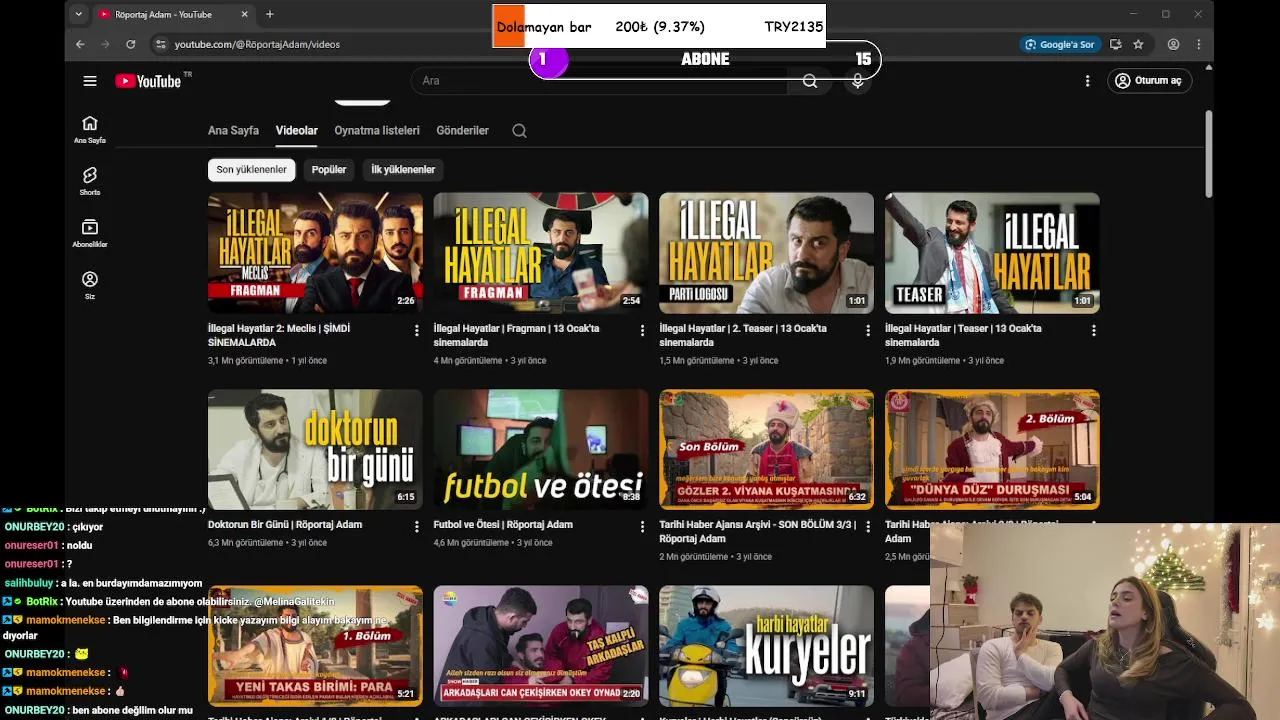
Task: Select the İlk yüklenenler filter chip
Action: click(403, 170)
